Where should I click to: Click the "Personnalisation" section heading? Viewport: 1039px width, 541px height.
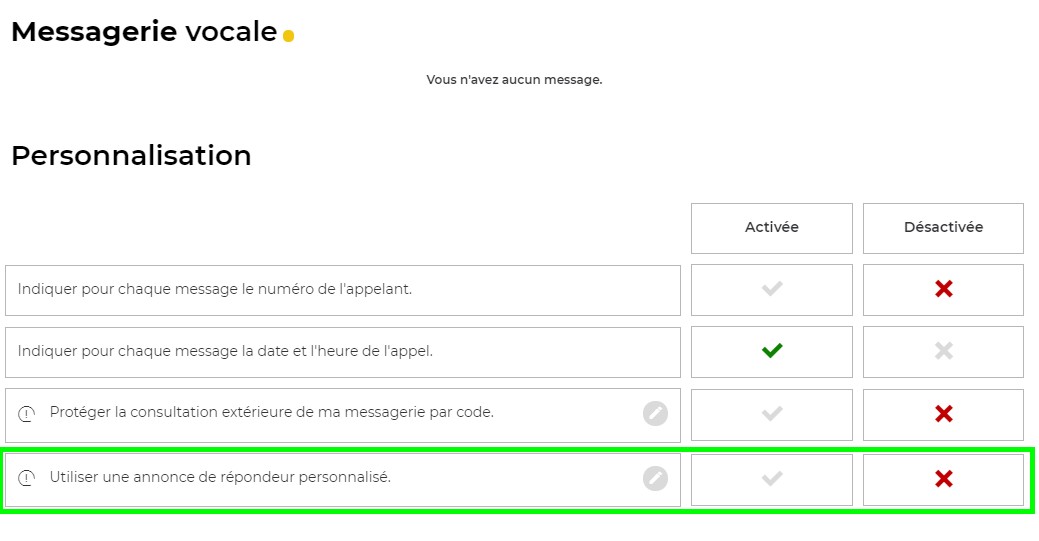point(131,156)
